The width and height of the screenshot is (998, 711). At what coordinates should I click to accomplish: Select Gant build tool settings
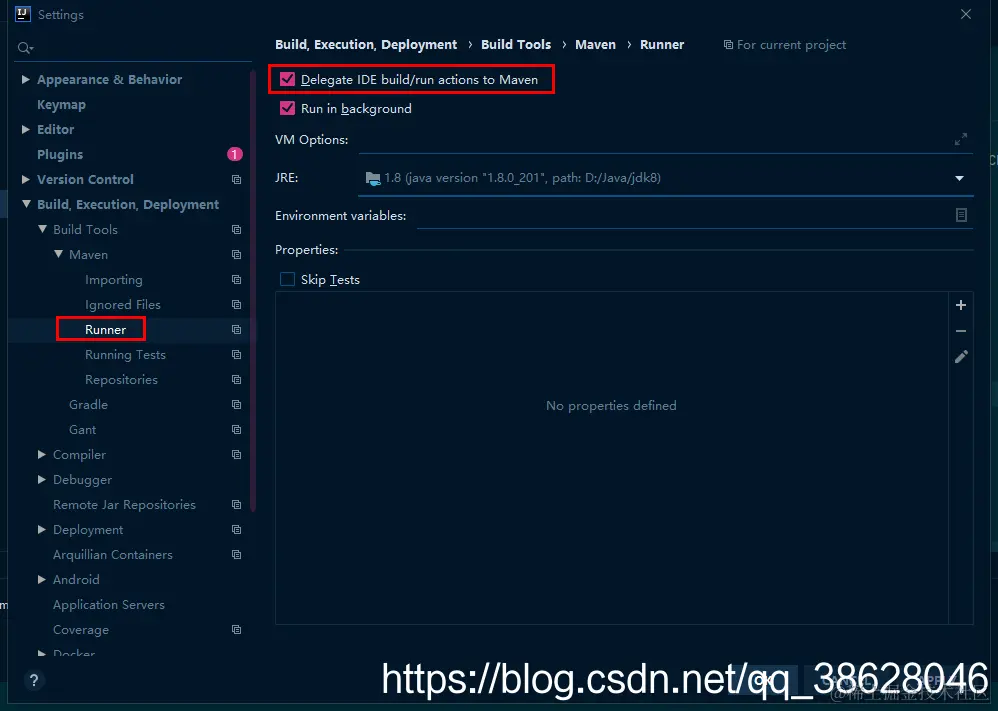click(83, 430)
